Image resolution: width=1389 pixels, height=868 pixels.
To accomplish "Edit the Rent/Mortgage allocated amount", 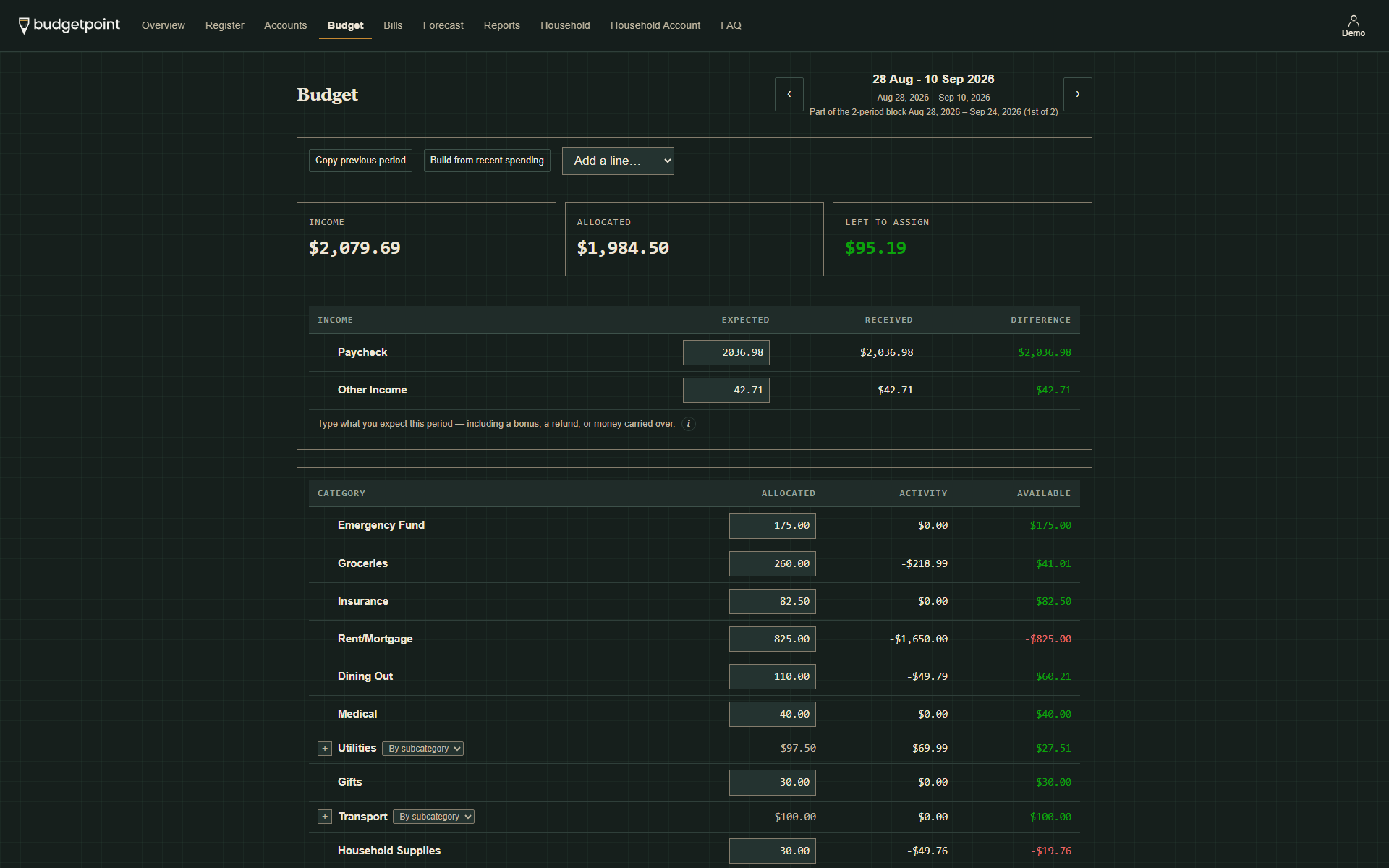I will coord(773,639).
